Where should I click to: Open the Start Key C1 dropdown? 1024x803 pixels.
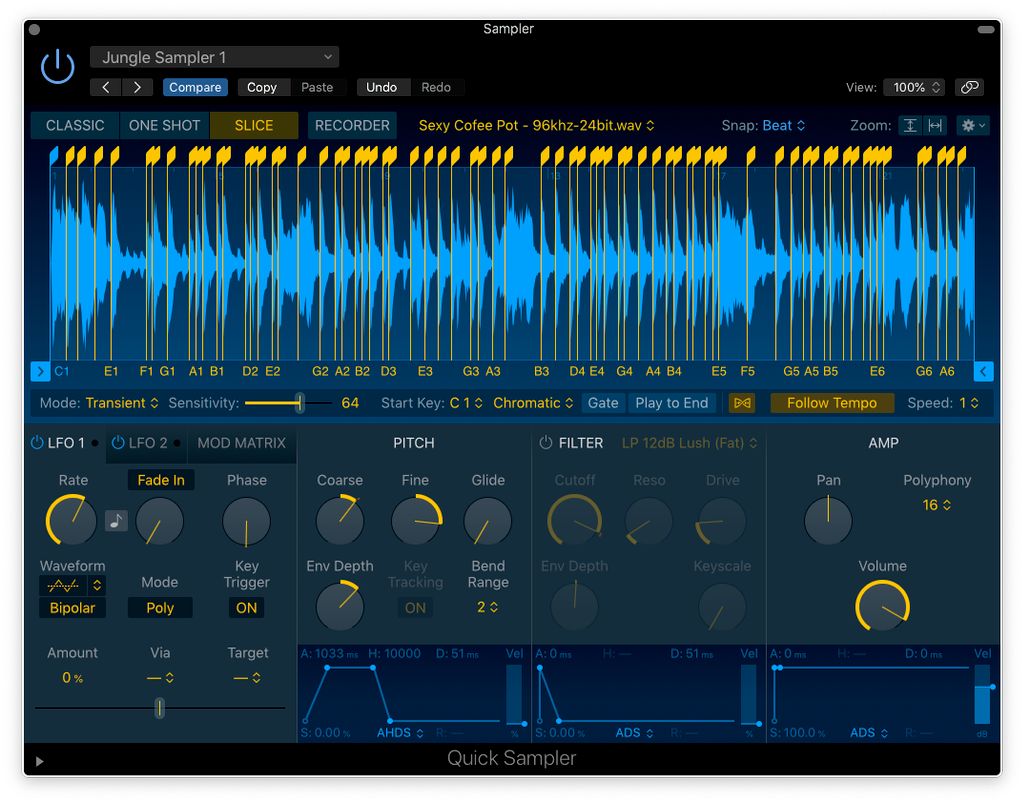click(x=466, y=403)
